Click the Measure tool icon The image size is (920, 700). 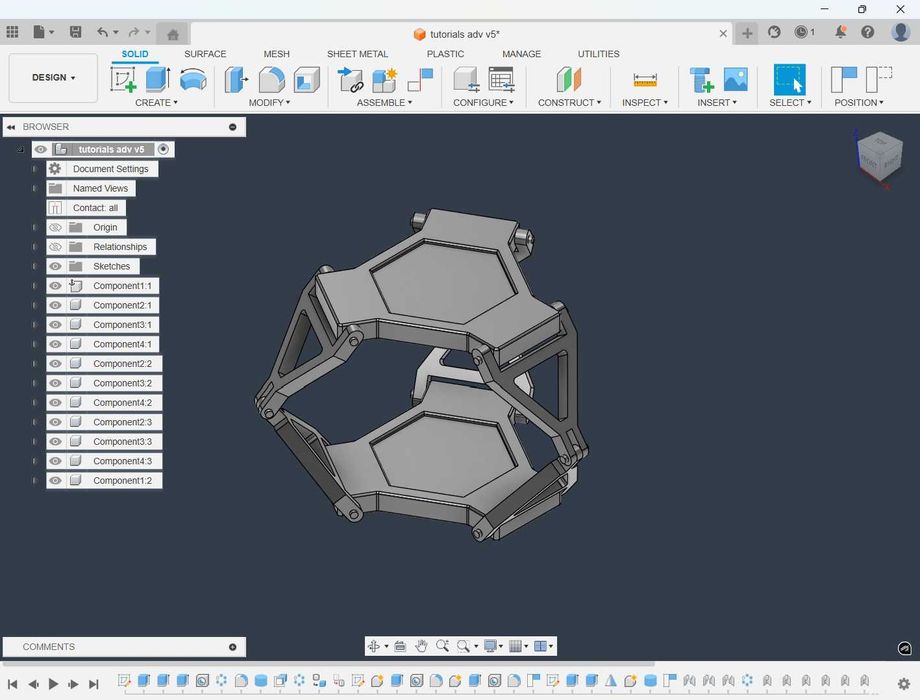tap(645, 80)
